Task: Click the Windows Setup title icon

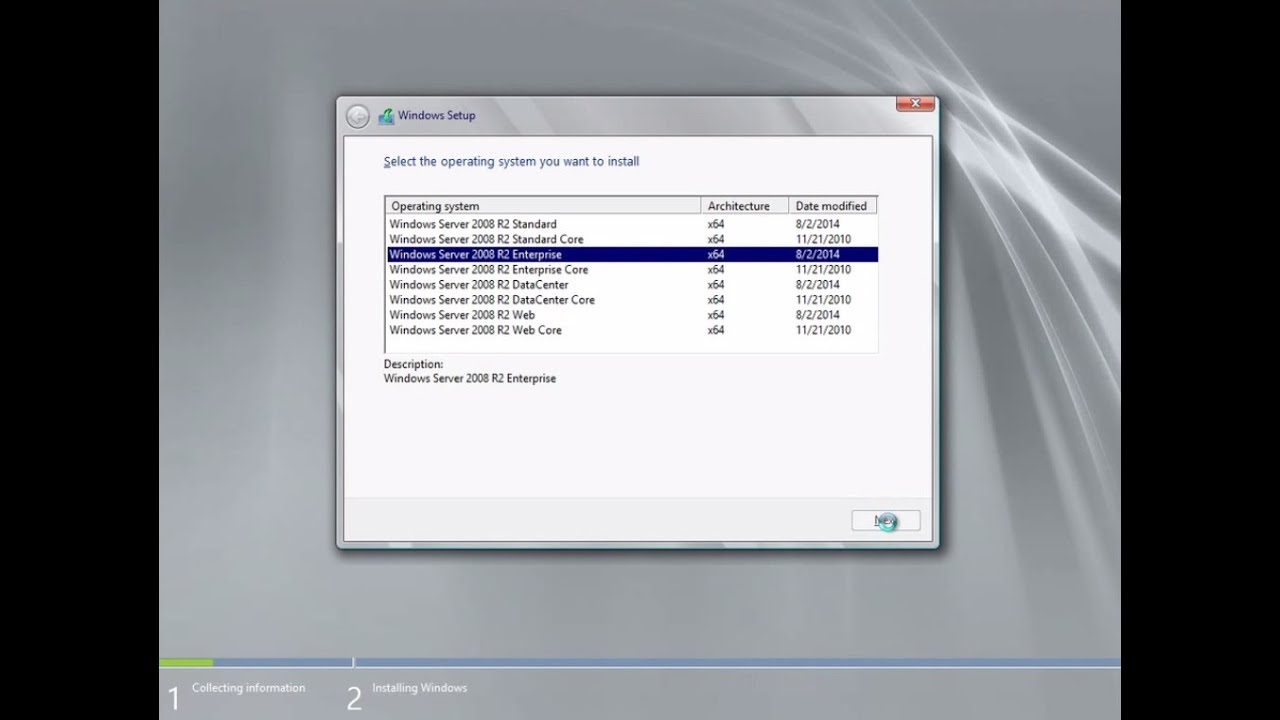Action: click(x=386, y=116)
